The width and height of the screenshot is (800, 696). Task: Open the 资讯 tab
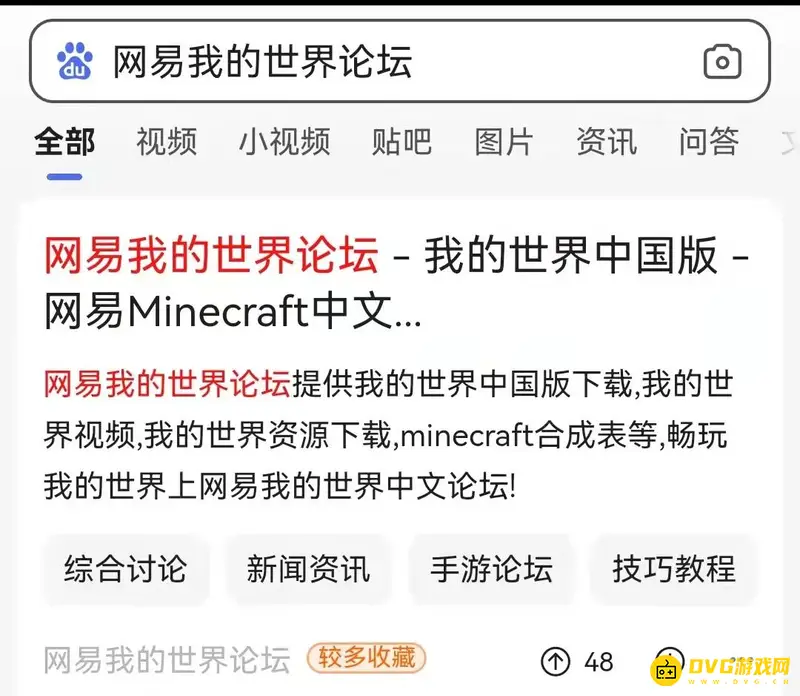coord(607,141)
